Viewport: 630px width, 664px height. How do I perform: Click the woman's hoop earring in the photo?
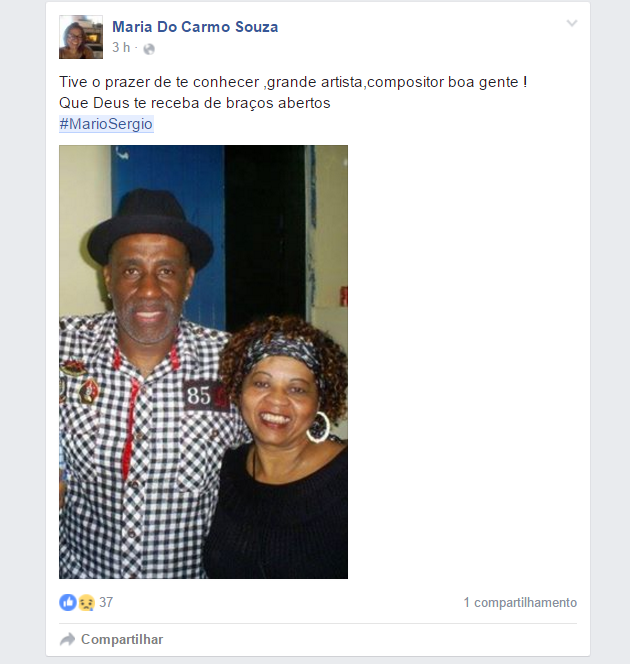point(318,427)
